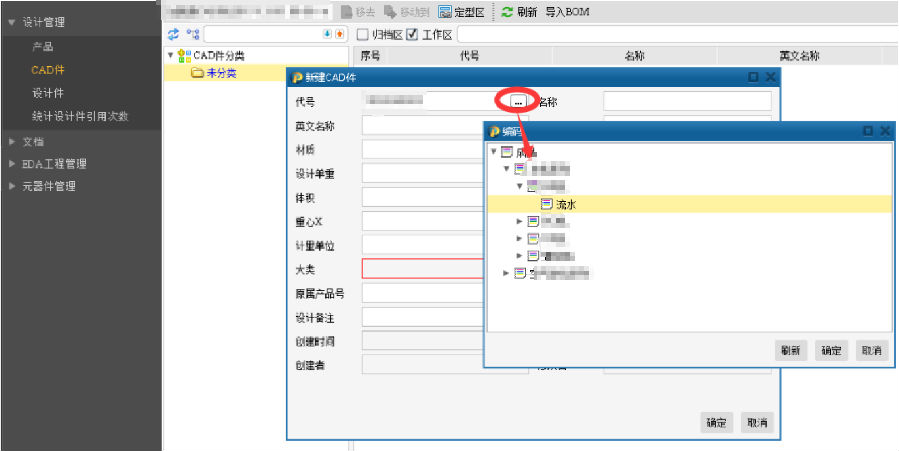The height and width of the screenshot is (451, 899).
Task: Expand the EDA工程管理 sidebar section
Action: tap(11, 164)
